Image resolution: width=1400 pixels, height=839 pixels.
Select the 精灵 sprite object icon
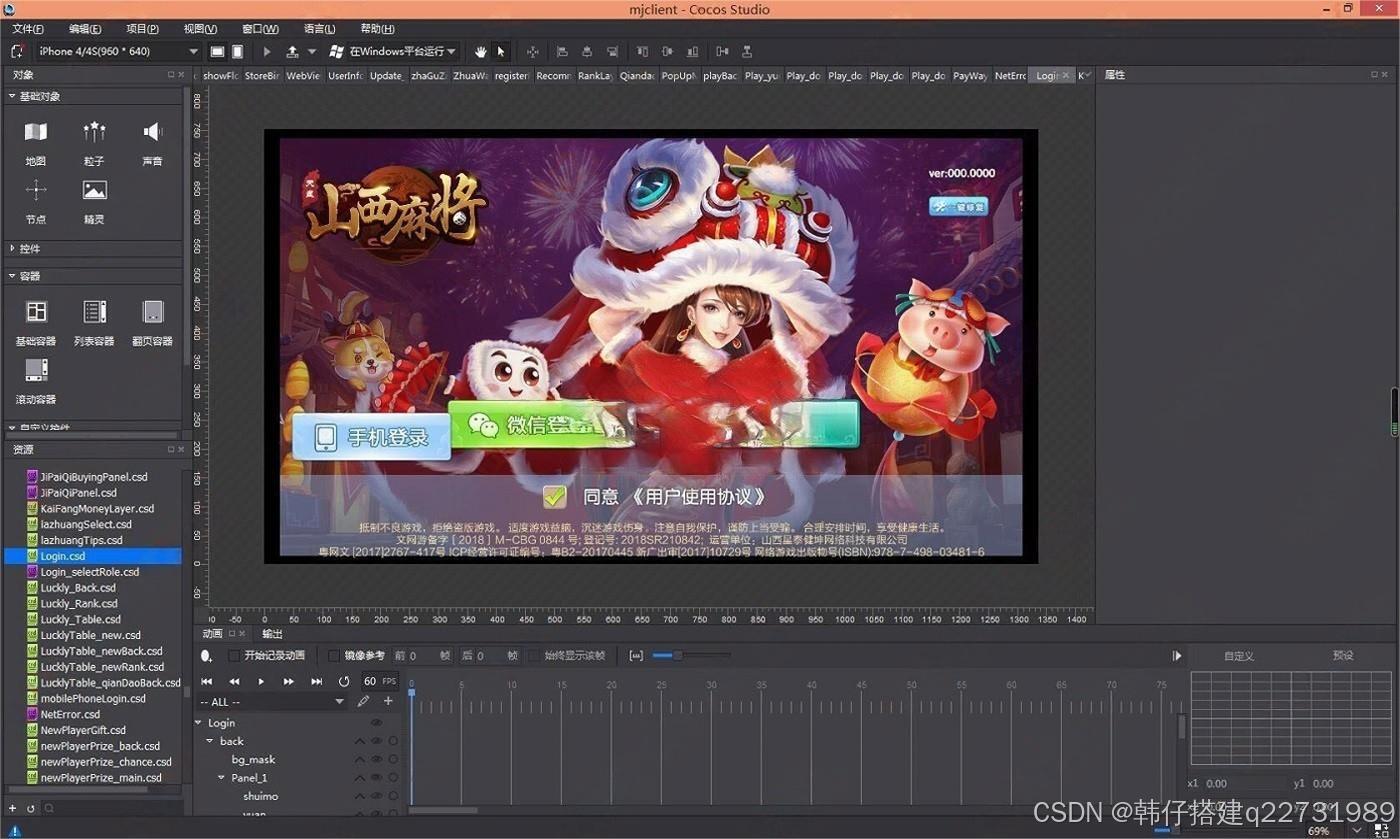click(x=94, y=190)
